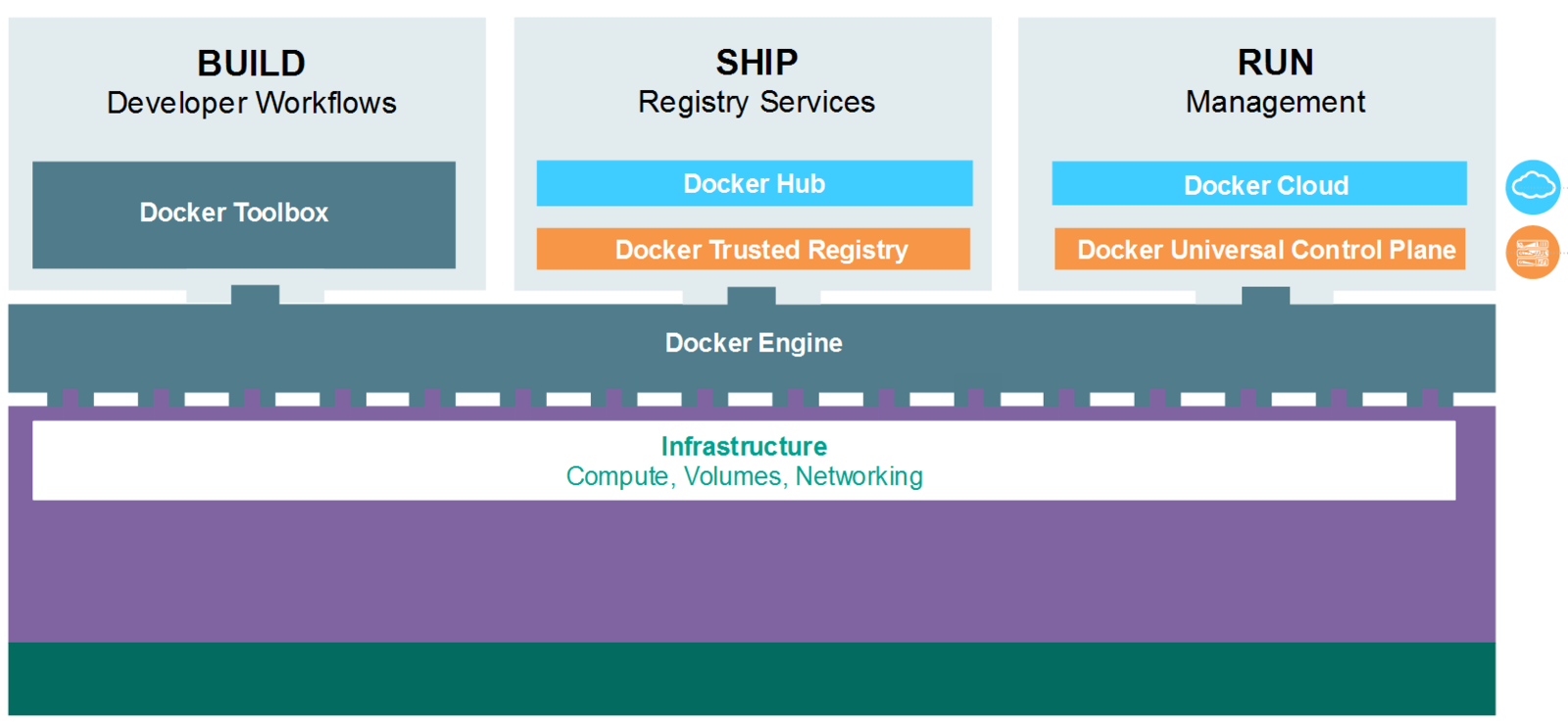Select the Developer Workflows subtitle
Screen dimensions: 1568x722
pyautogui.click(x=252, y=103)
